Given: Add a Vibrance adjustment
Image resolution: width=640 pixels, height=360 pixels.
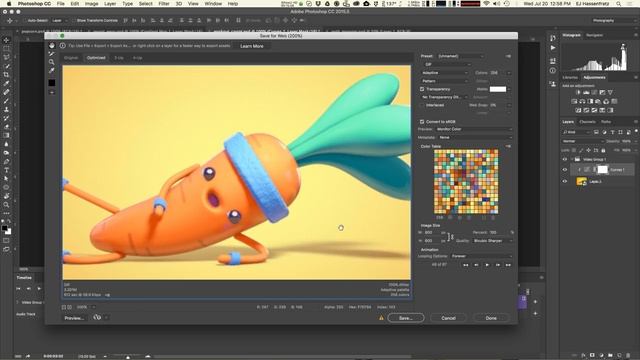Looking at the screenshot, I should coord(610,93).
